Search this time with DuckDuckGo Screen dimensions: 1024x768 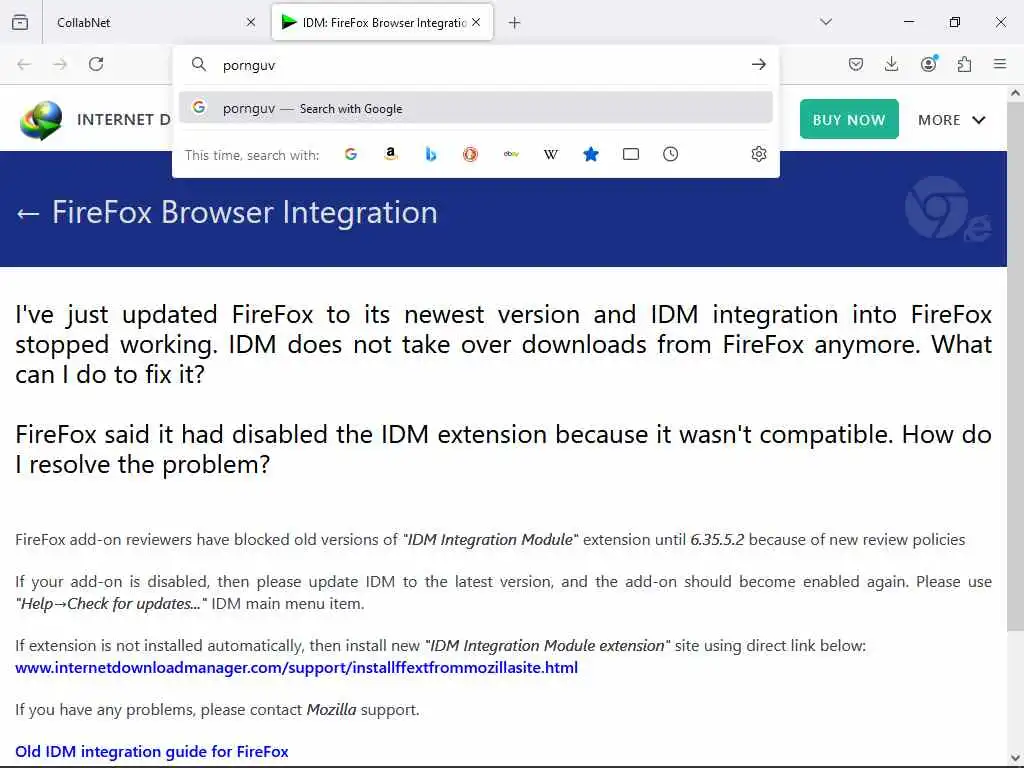click(470, 154)
